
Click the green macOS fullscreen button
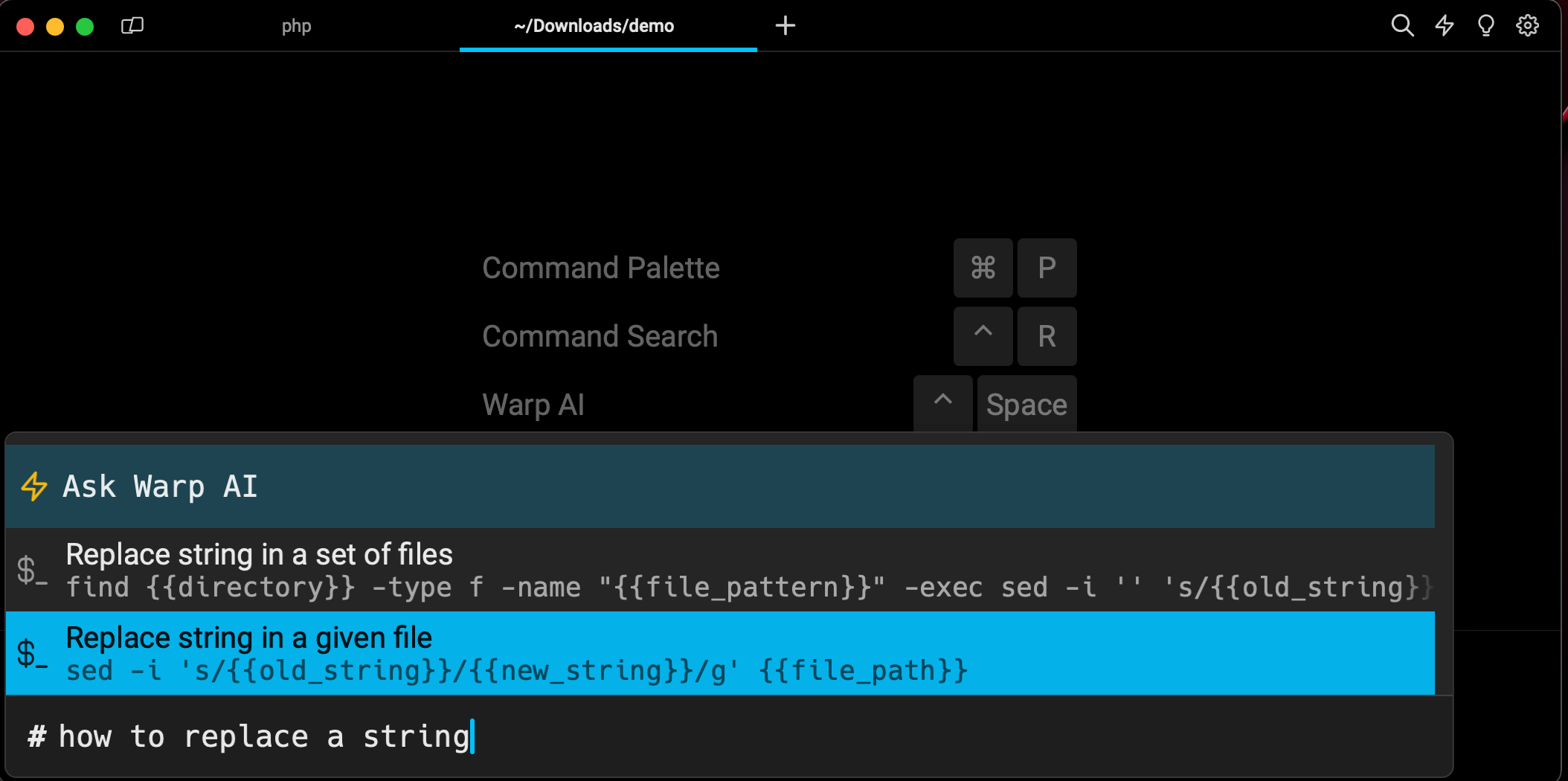[x=85, y=27]
